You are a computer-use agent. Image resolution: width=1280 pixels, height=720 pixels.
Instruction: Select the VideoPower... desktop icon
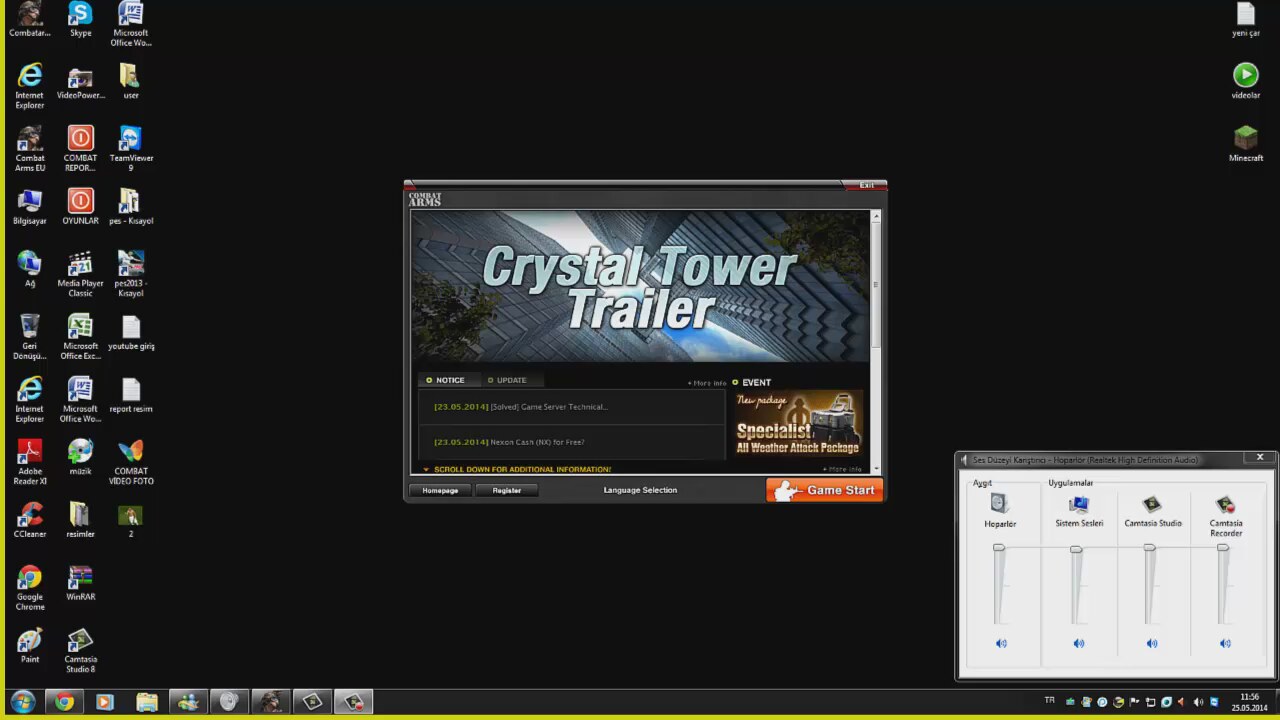click(x=80, y=83)
